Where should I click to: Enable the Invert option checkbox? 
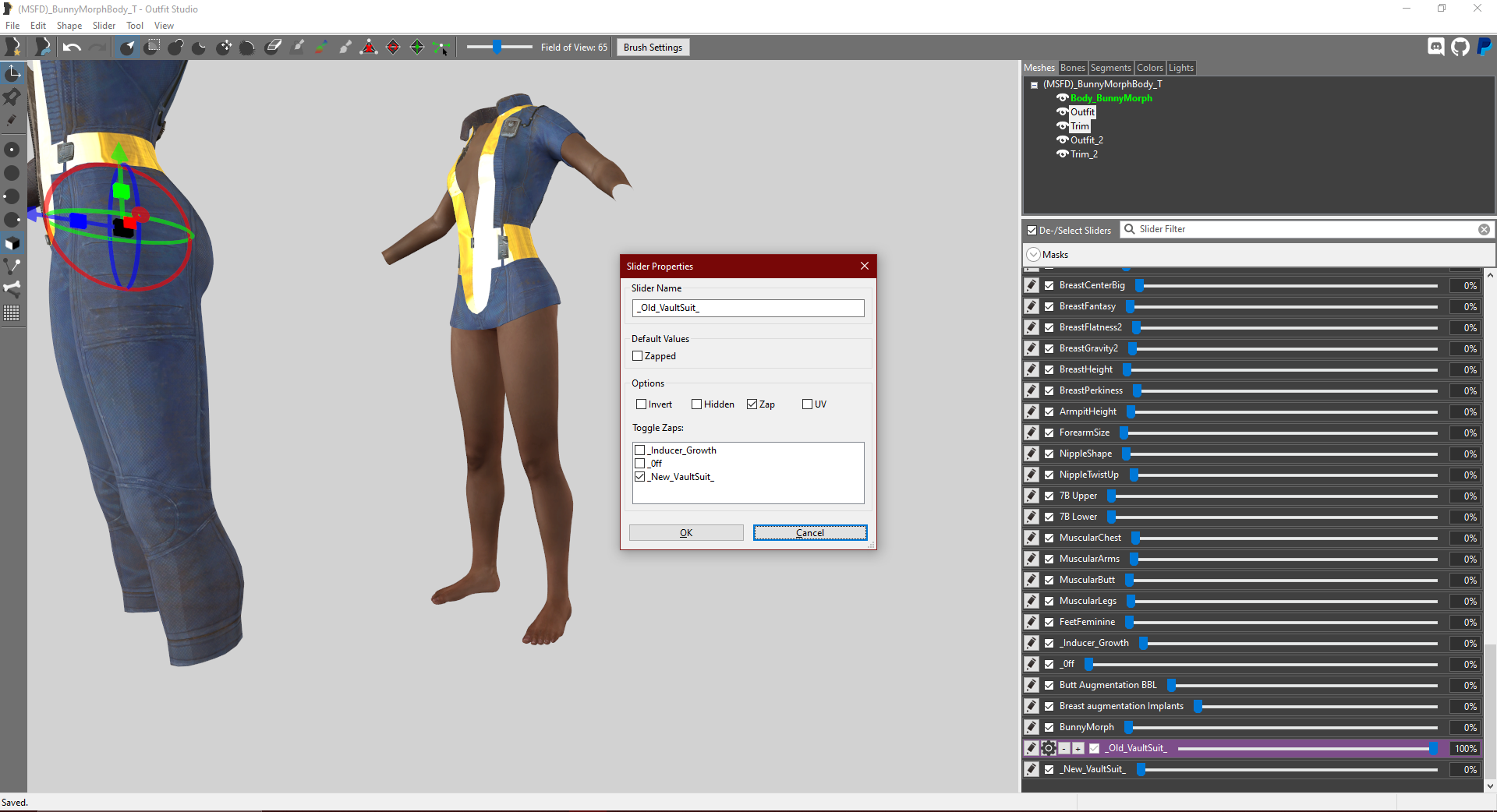642,404
